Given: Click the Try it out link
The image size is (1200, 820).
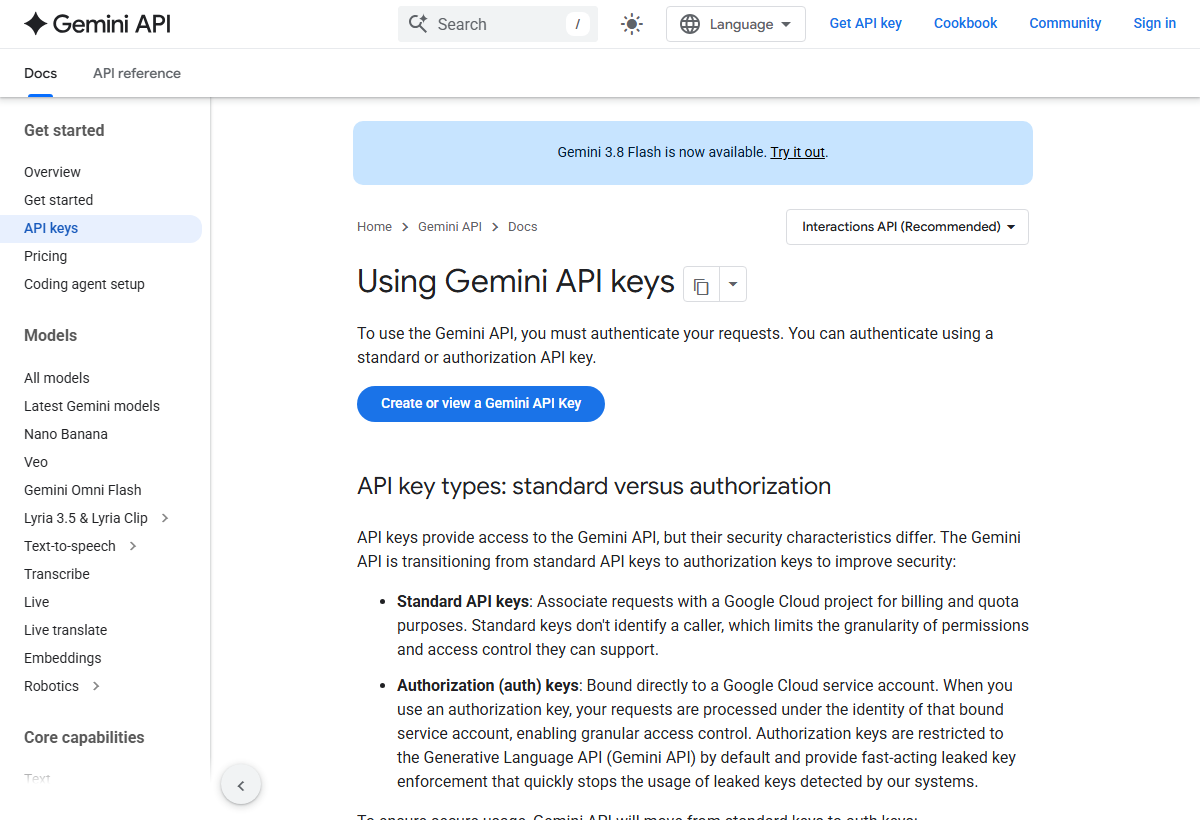Looking at the screenshot, I should click(798, 153).
